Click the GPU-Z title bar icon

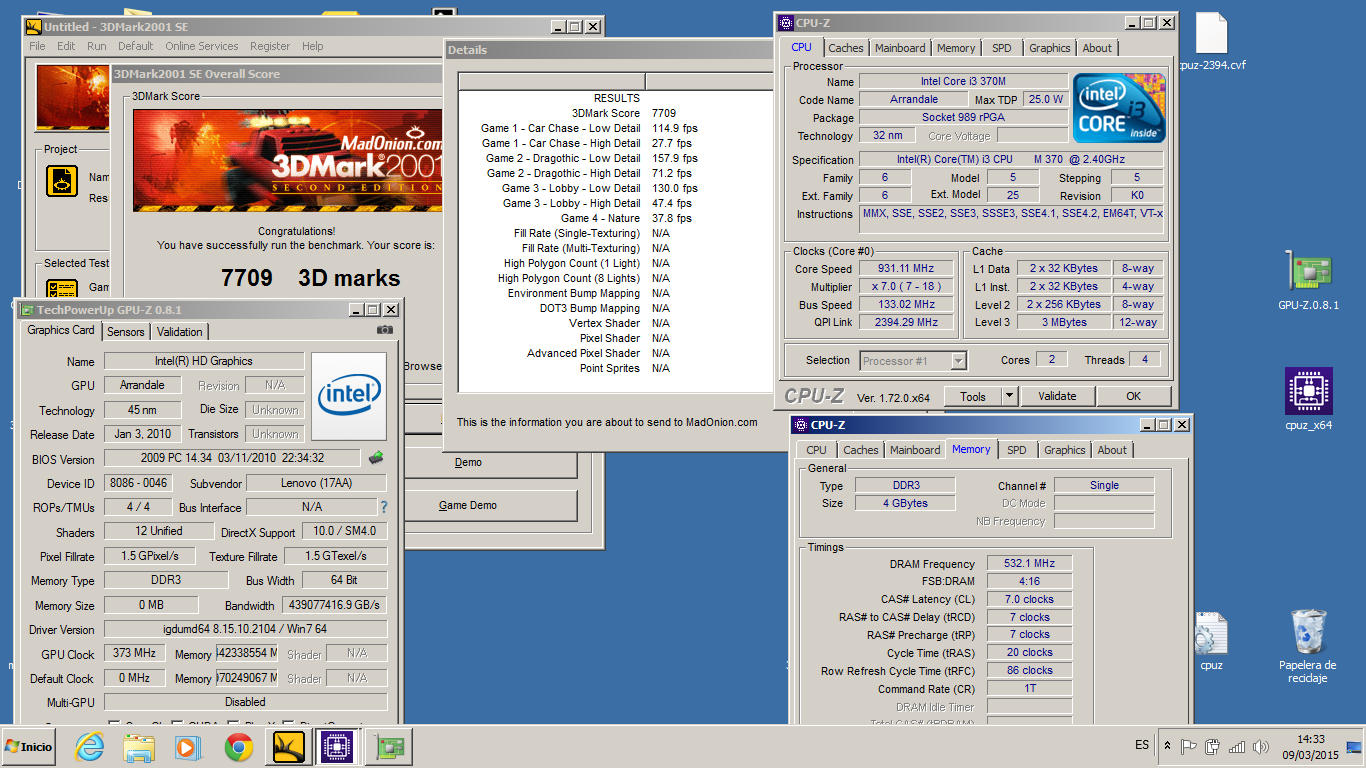point(28,310)
